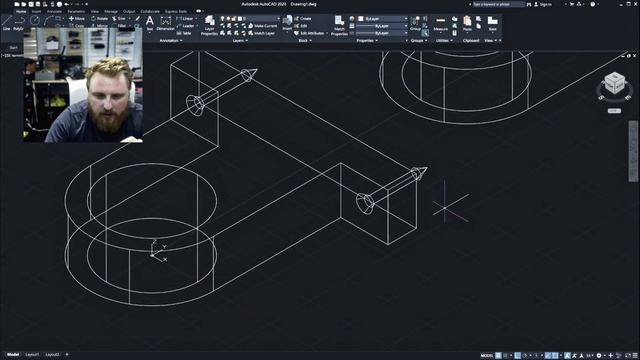Expand the Annotation panel

pyautogui.click(x=171, y=40)
